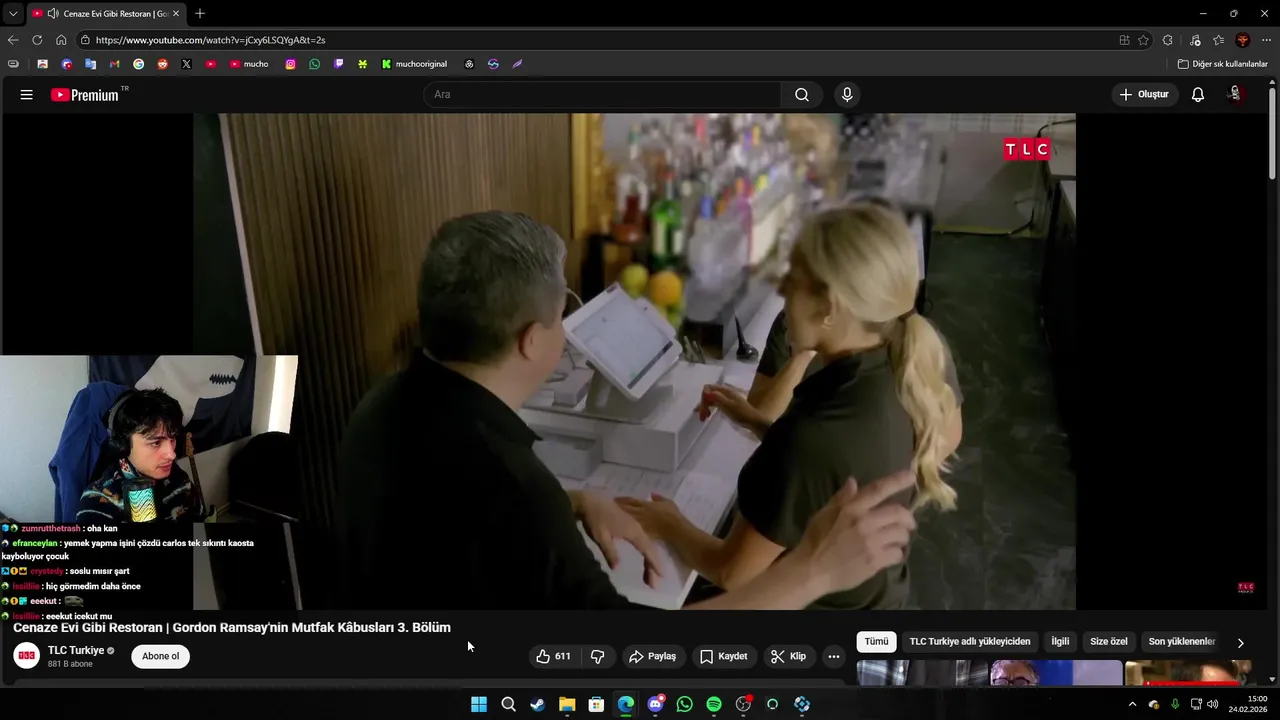Open Steam from the taskbar
Viewport: 1280px width, 720px height.
pos(538,704)
